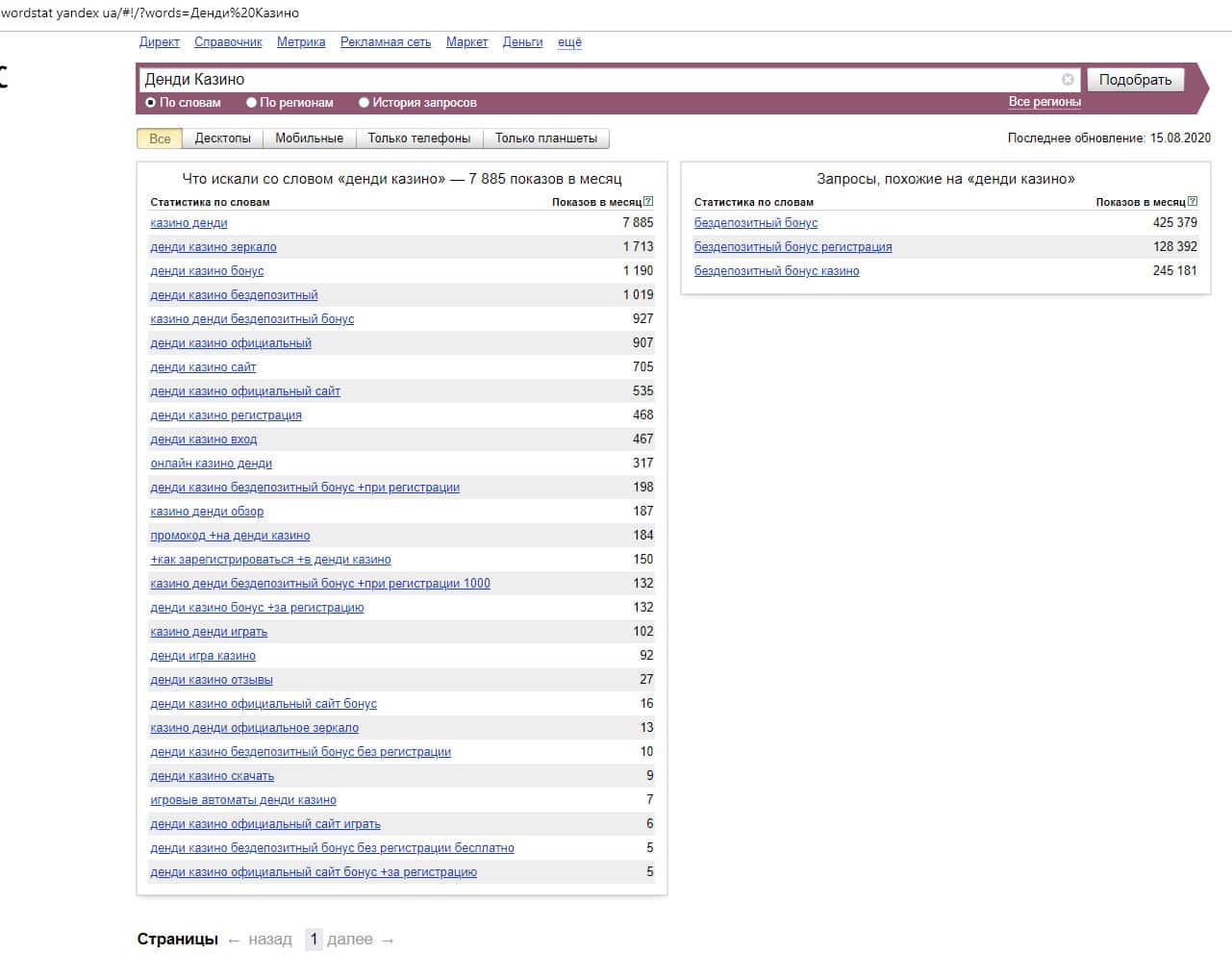Clear the search field with the X icon
This screenshot has width=1232, height=954.
pos(1068,80)
